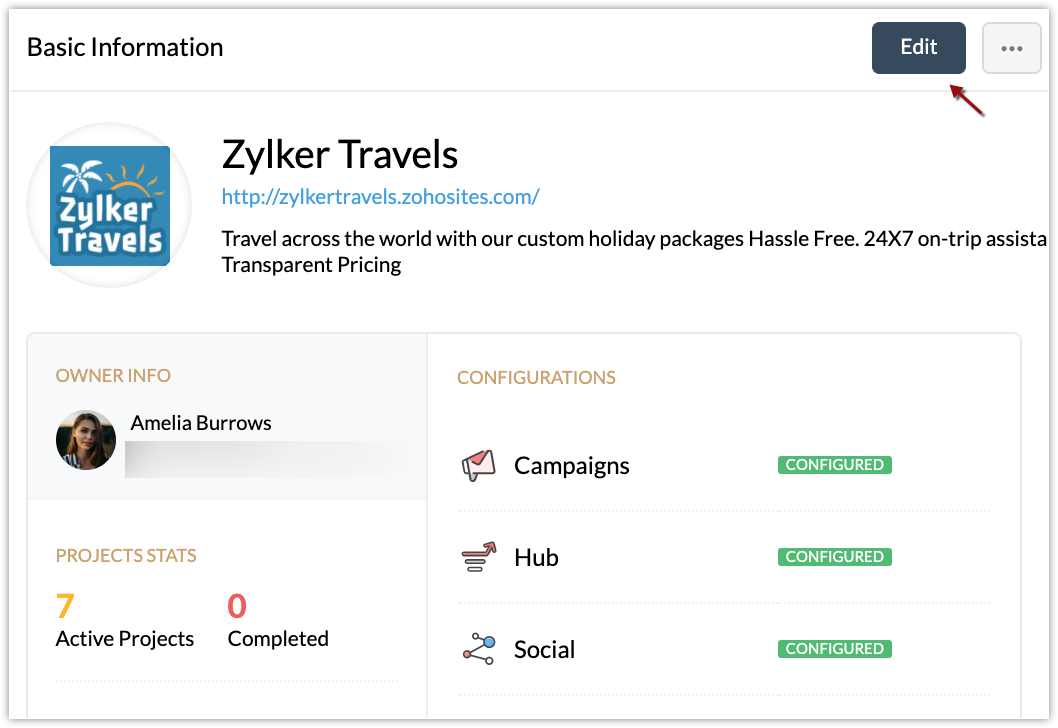The width and height of the screenshot is (1058, 728).
Task: Click the Campaigns megaphone icon
Action: (479, 465)
